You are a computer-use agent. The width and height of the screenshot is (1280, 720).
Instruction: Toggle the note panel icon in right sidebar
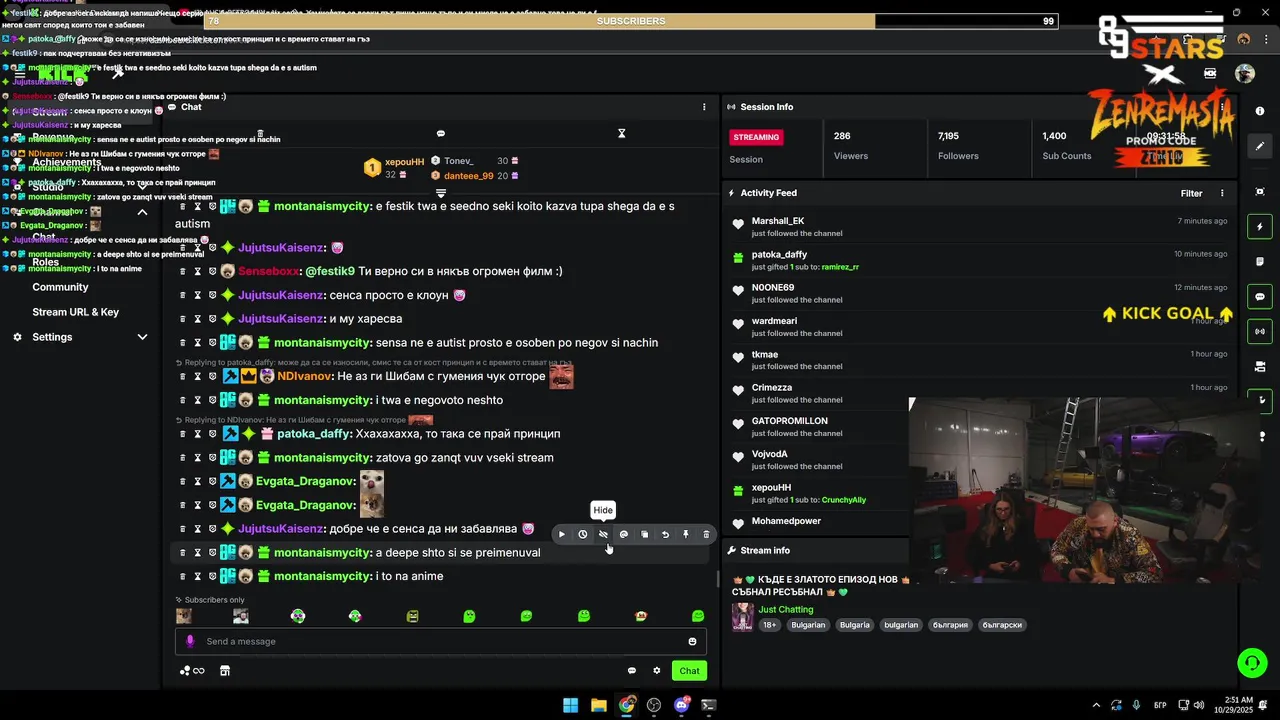click(1260, 262)
